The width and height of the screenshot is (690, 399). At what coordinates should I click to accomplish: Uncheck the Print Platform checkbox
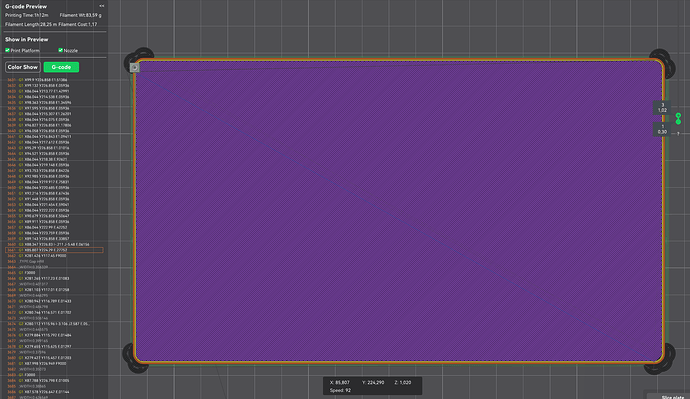coord(7,50)
